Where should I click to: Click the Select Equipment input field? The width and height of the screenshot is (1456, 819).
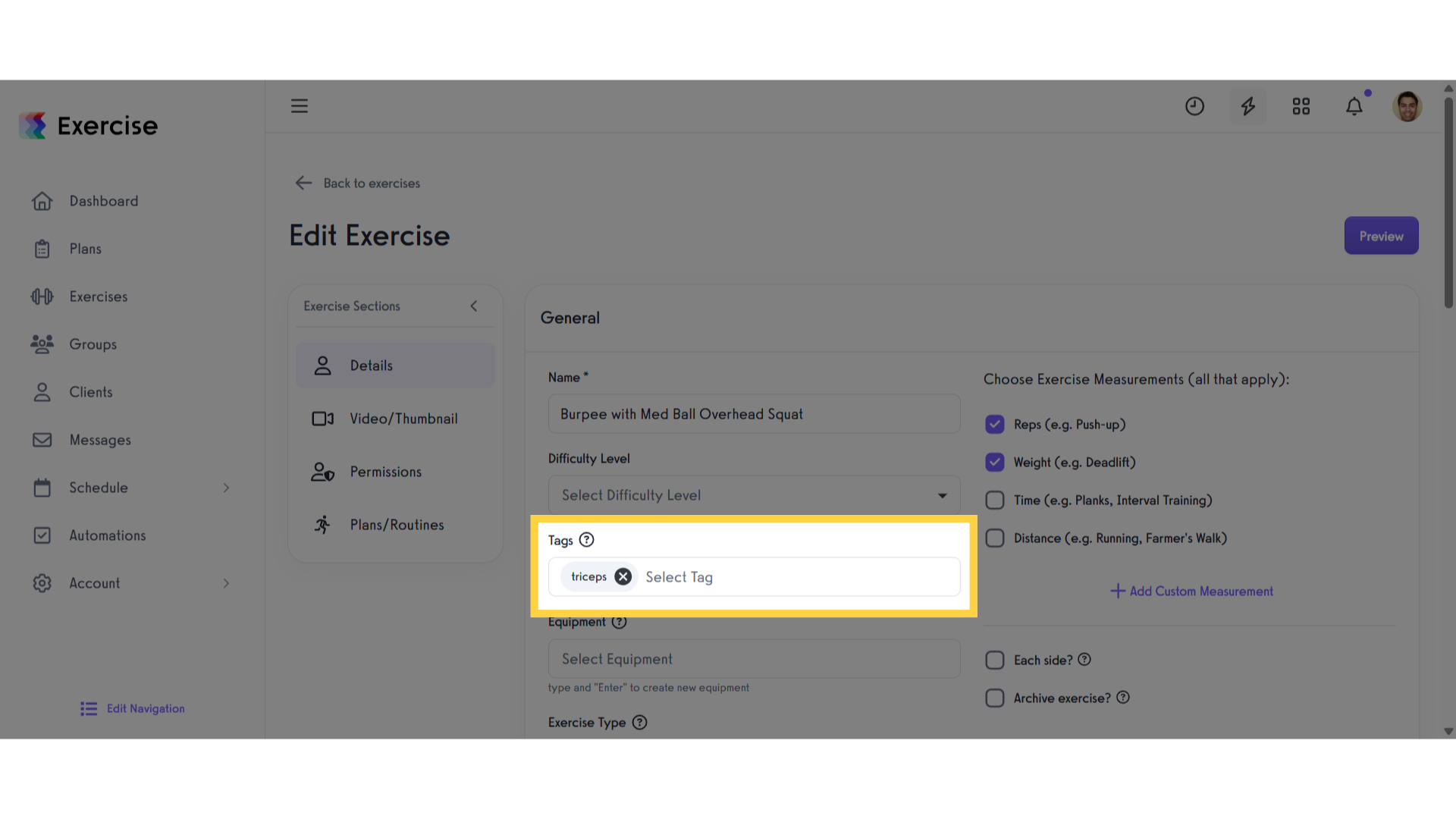754,659
